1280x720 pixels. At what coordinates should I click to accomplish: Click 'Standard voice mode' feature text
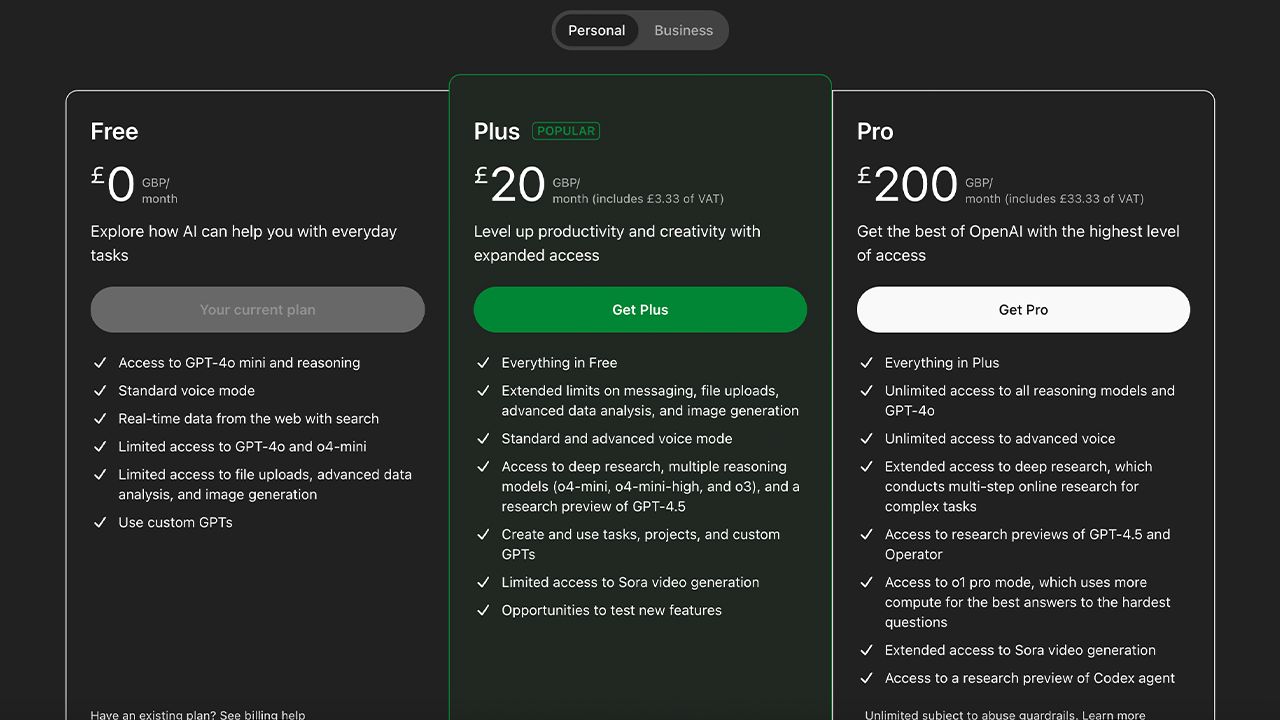click(x=186, y=391)
